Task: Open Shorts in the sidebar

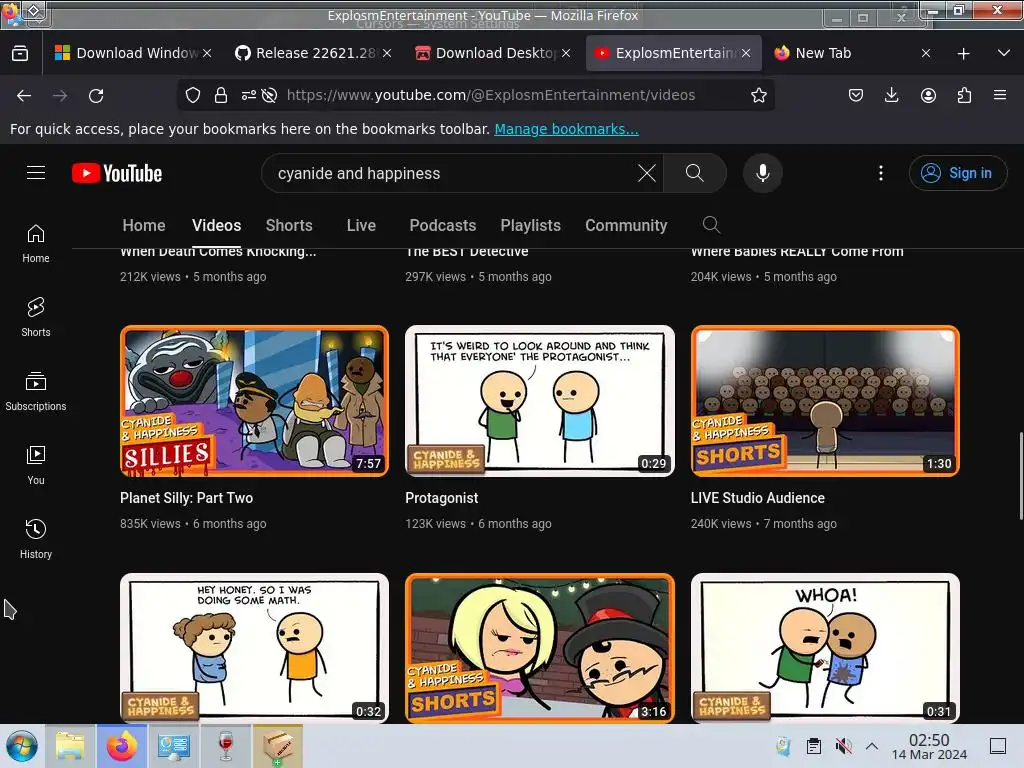Action: pos(36,317)
